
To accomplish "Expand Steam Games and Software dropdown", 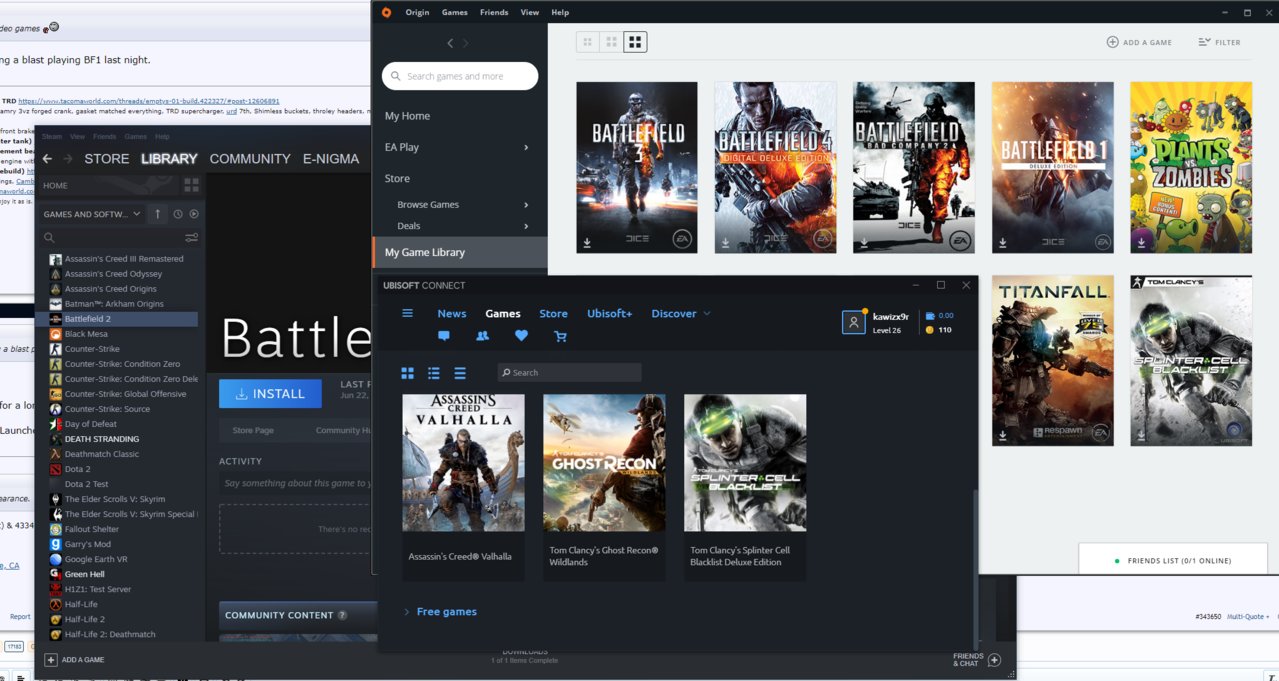I will click(94, 214).
